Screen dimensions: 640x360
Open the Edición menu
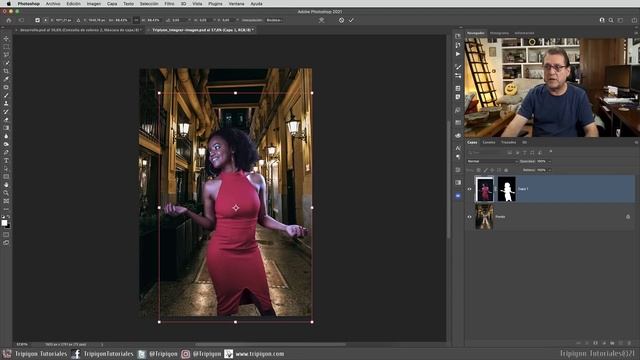(73, 4)
